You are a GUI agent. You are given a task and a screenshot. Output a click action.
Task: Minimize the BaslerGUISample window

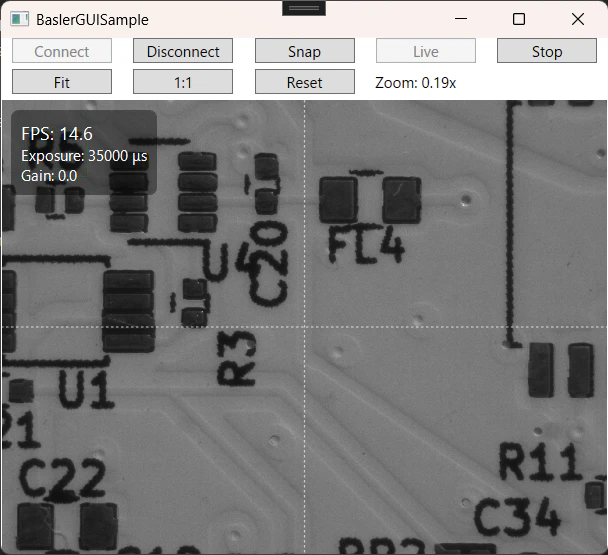[x=461, y=19]
